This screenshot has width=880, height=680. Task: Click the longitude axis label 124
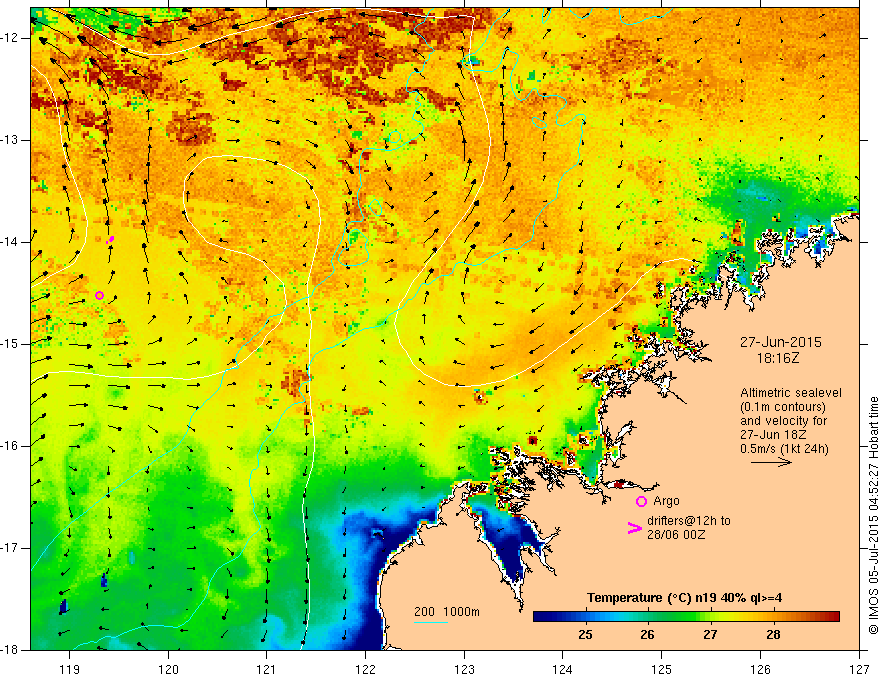click(563, 669)
